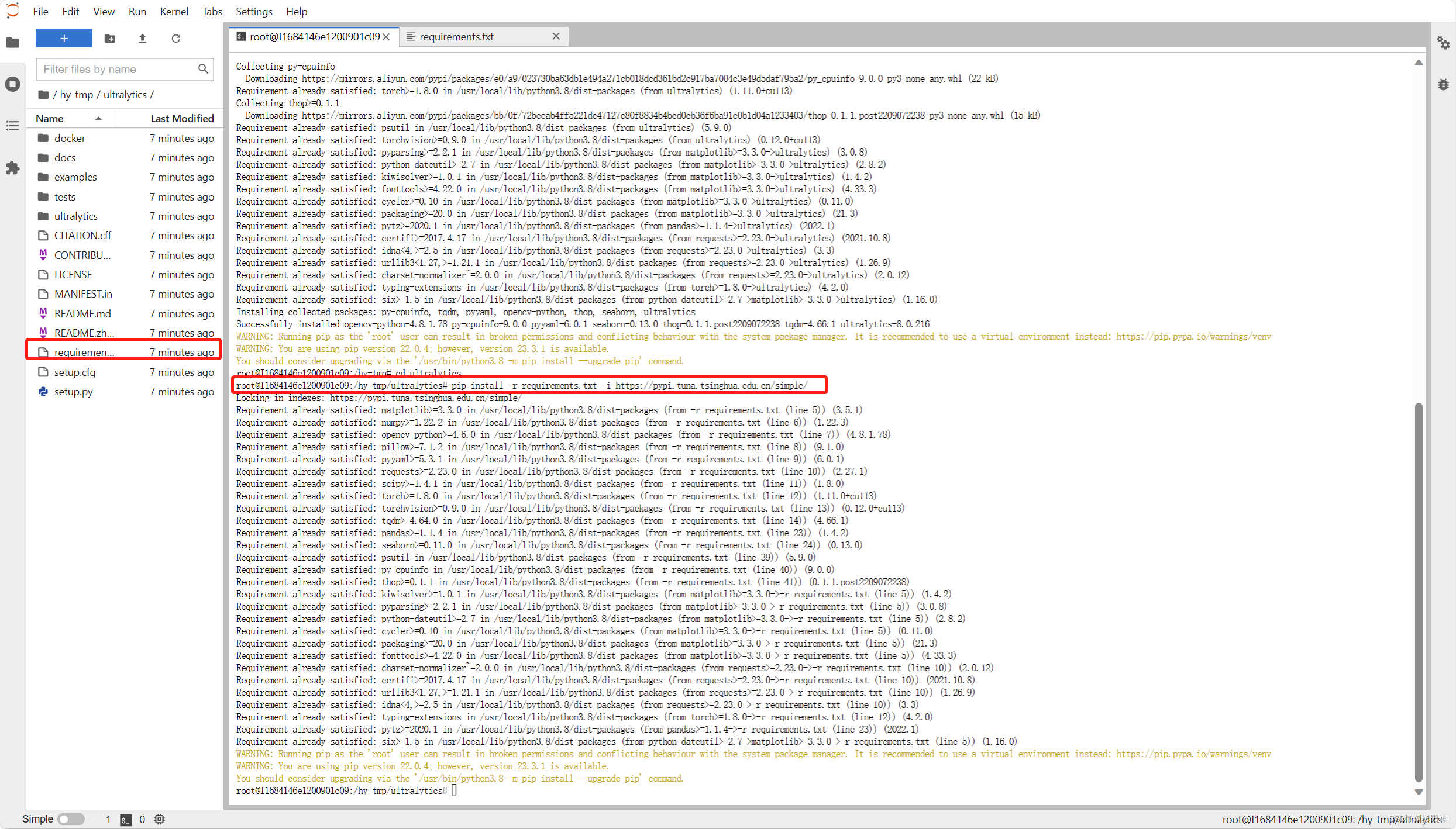1456x829 pixels.
Task: Navigate to hy-tmp in breadcrumb path
Action: click(76, 95)
